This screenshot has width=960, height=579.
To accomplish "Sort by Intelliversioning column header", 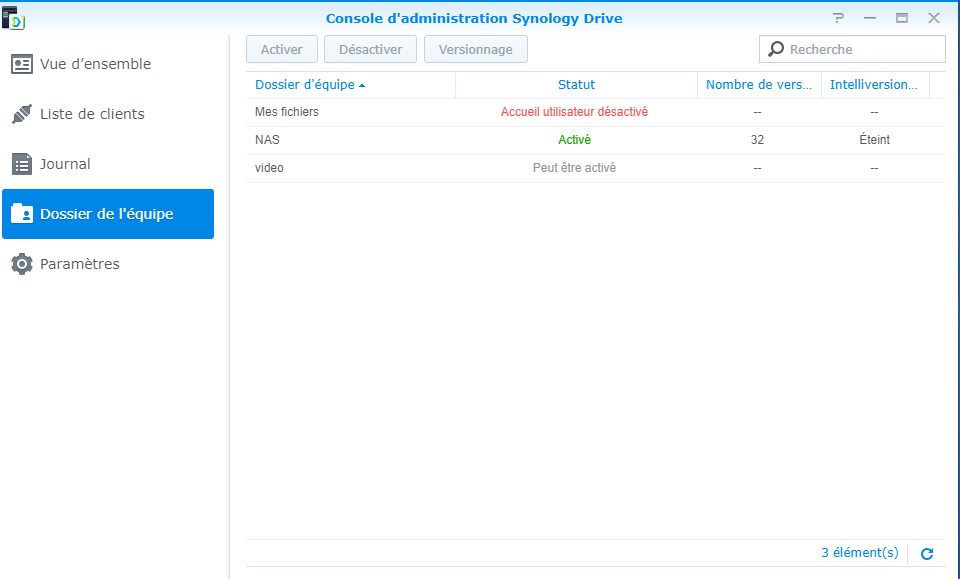I will click(875, 85).
